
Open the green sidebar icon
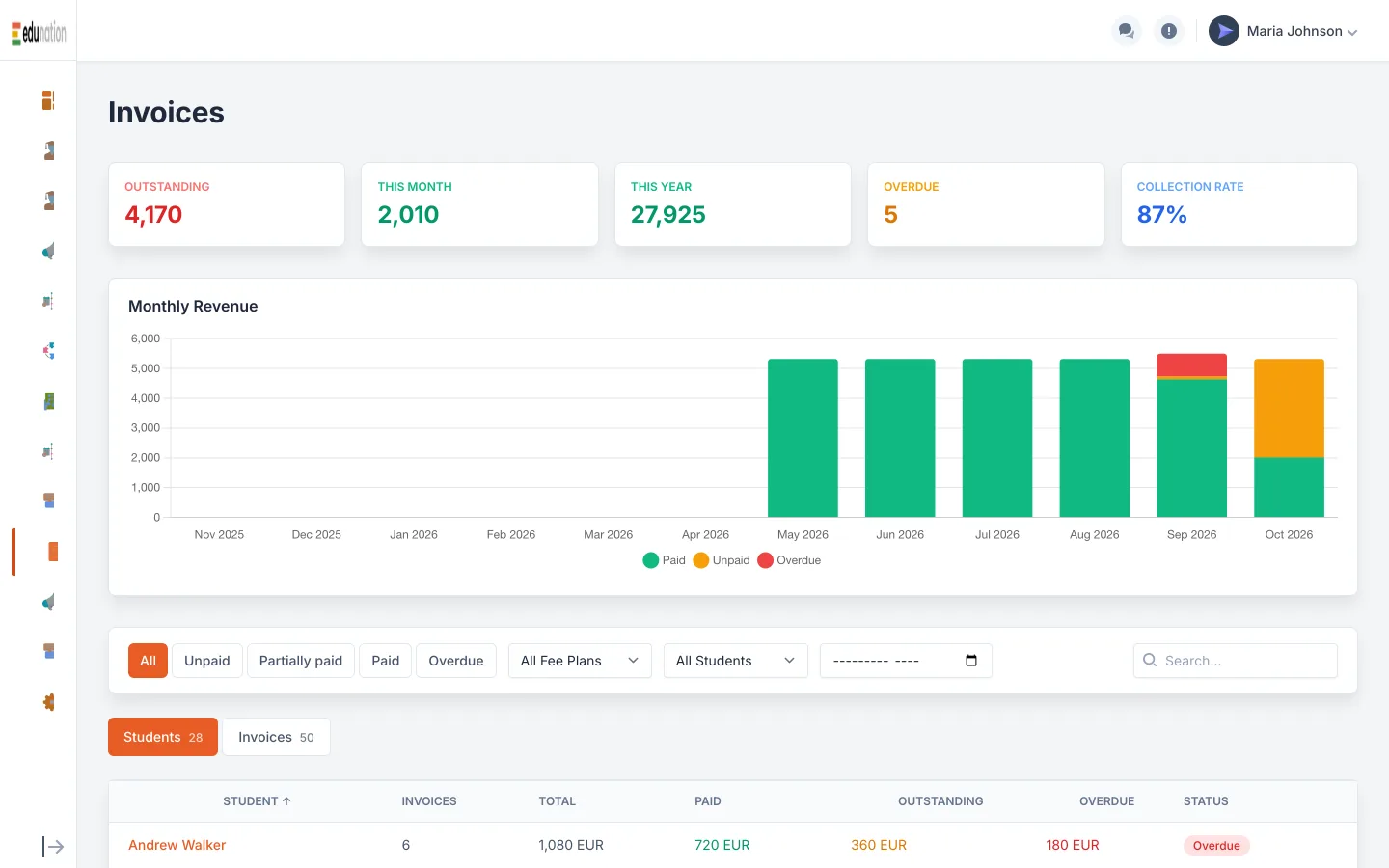click(x=48, y=401)
